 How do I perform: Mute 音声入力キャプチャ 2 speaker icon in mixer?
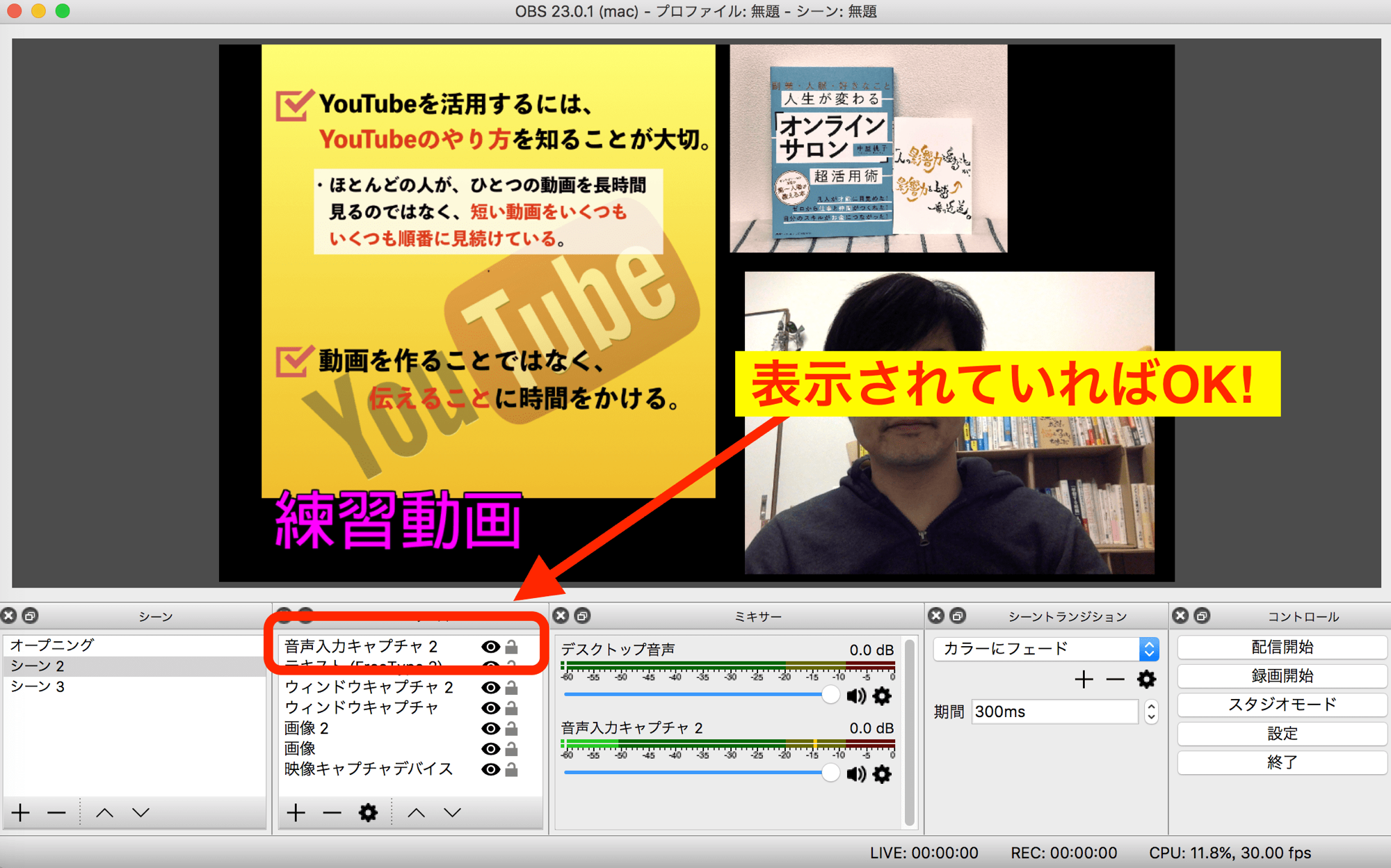tap(856, 773)
